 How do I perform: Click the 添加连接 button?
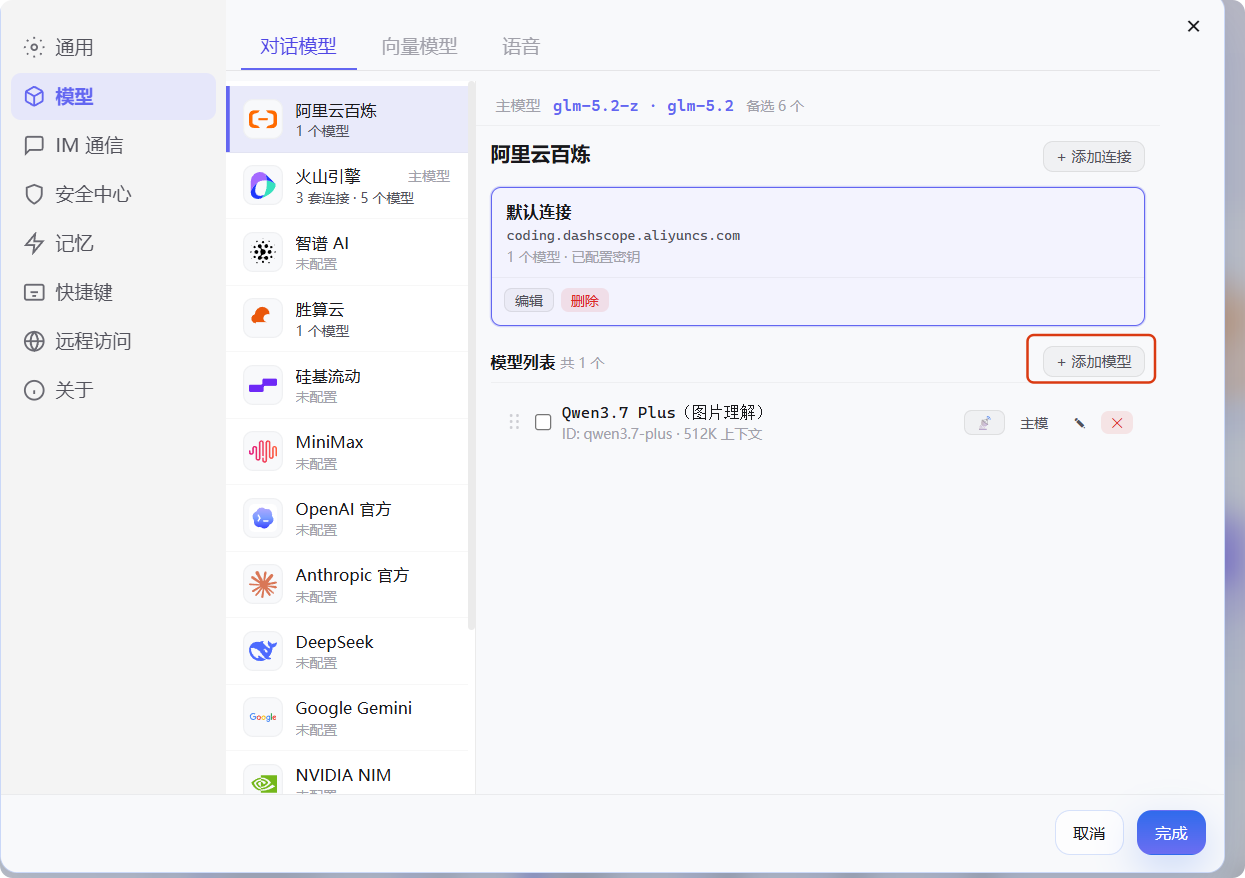point(1094,157)
